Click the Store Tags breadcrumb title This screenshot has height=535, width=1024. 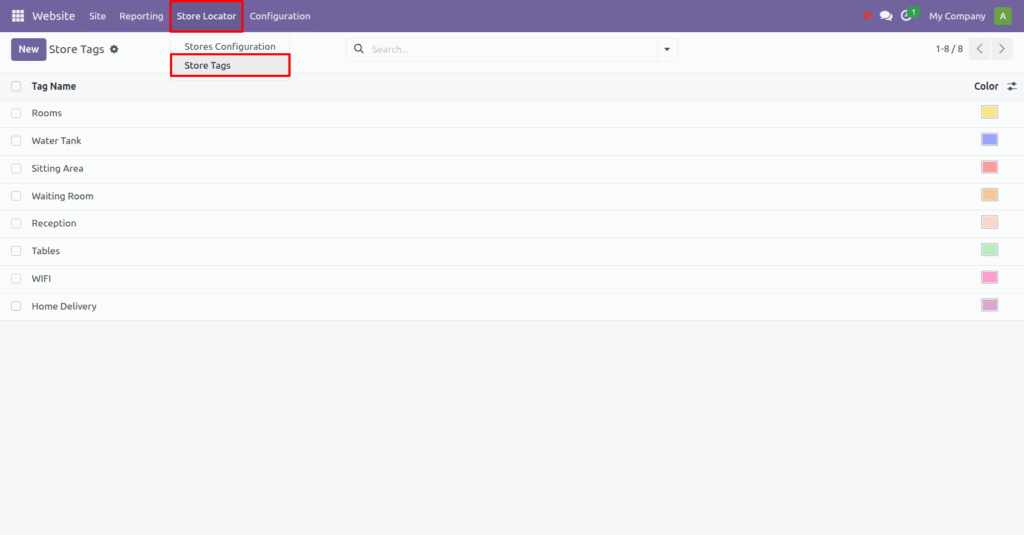76,49
